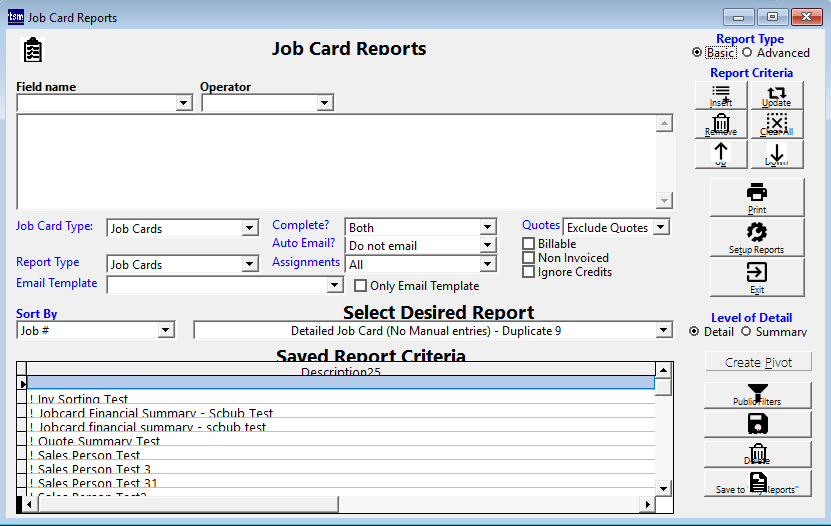Enable the Billable checkbox
Viewport: 831px width, 526px height.
click(x=529, y=244)
